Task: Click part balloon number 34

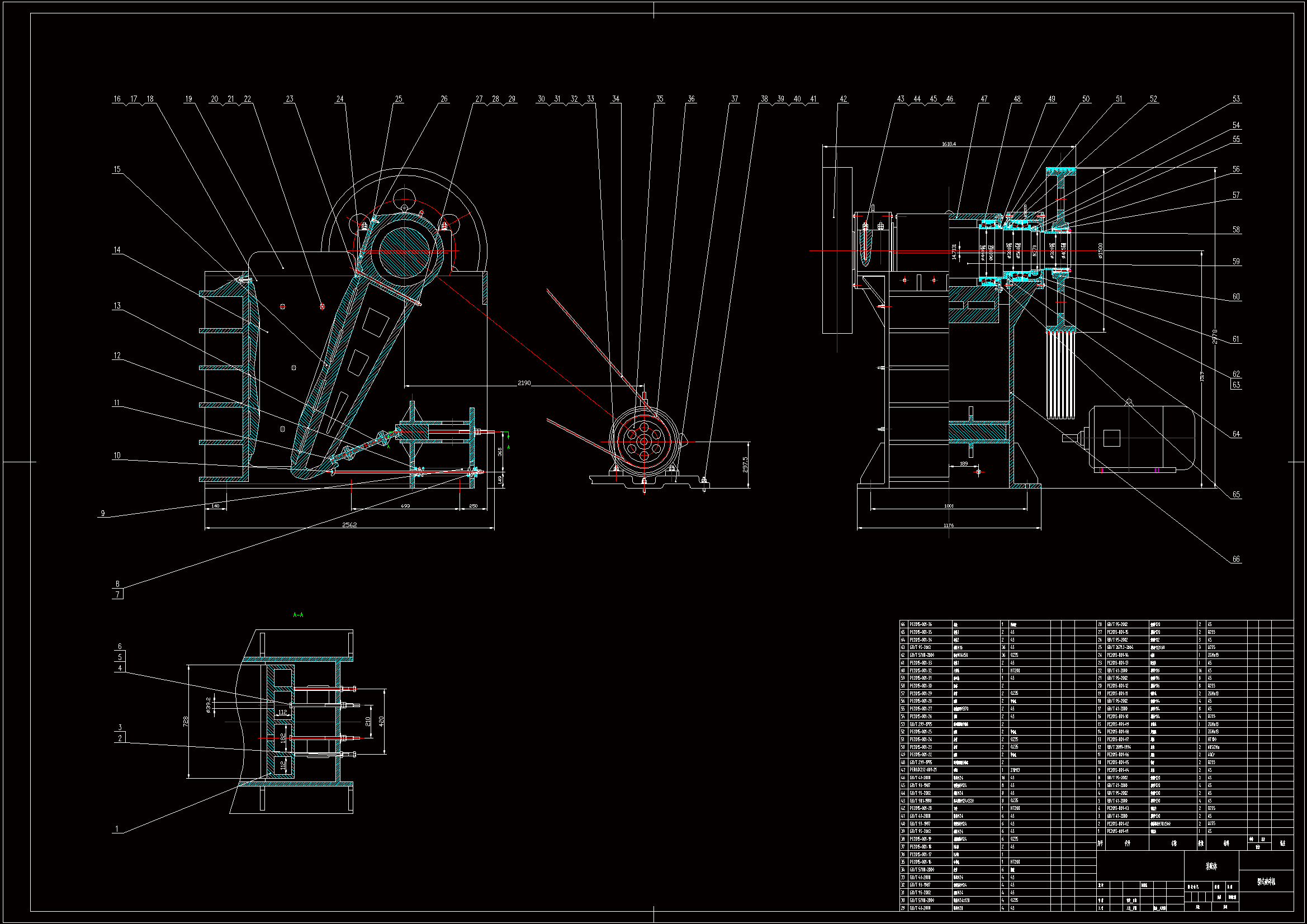Action: (x=615, y=99)
